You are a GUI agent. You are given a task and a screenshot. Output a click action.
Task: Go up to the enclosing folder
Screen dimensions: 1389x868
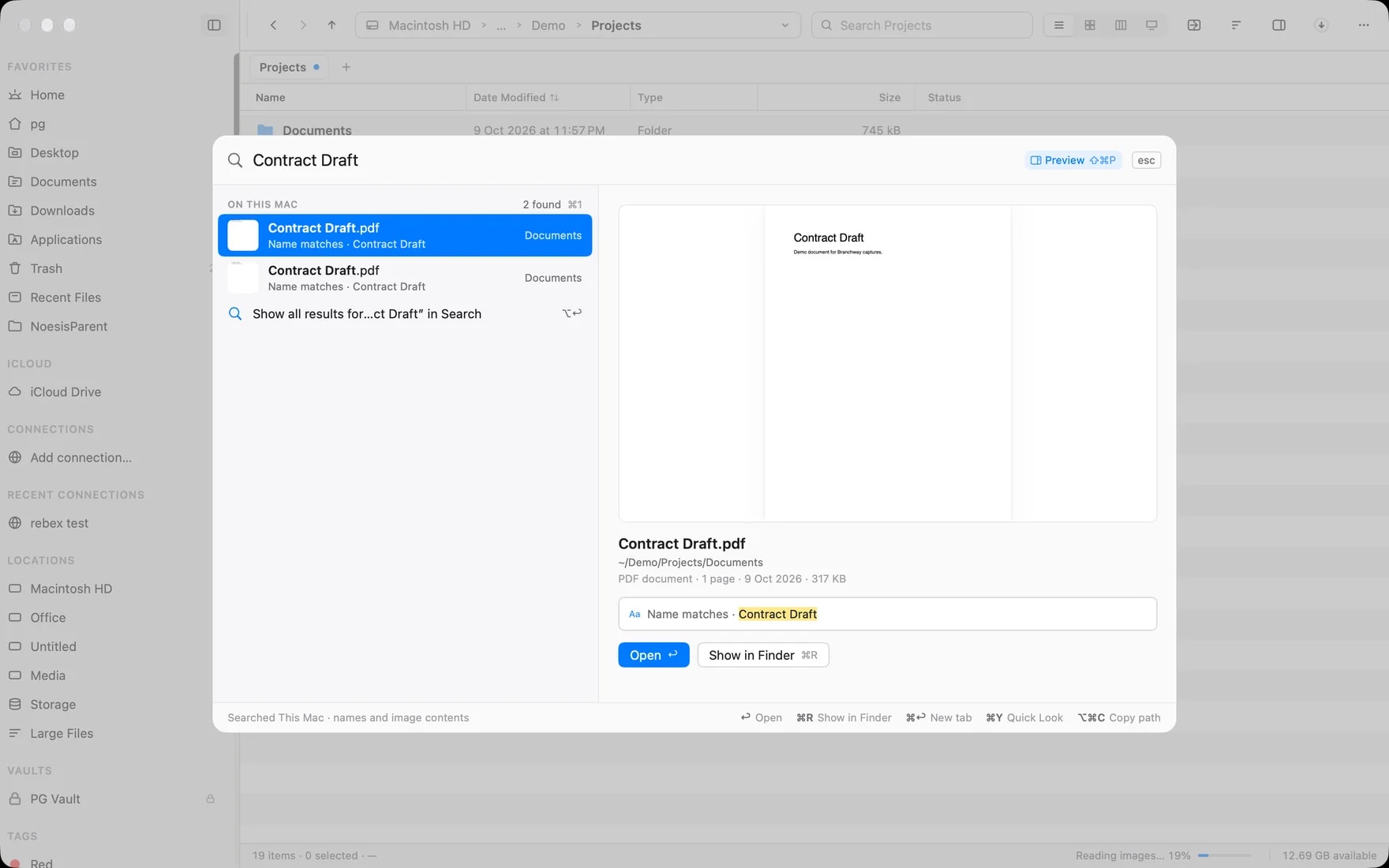[331, 25]
